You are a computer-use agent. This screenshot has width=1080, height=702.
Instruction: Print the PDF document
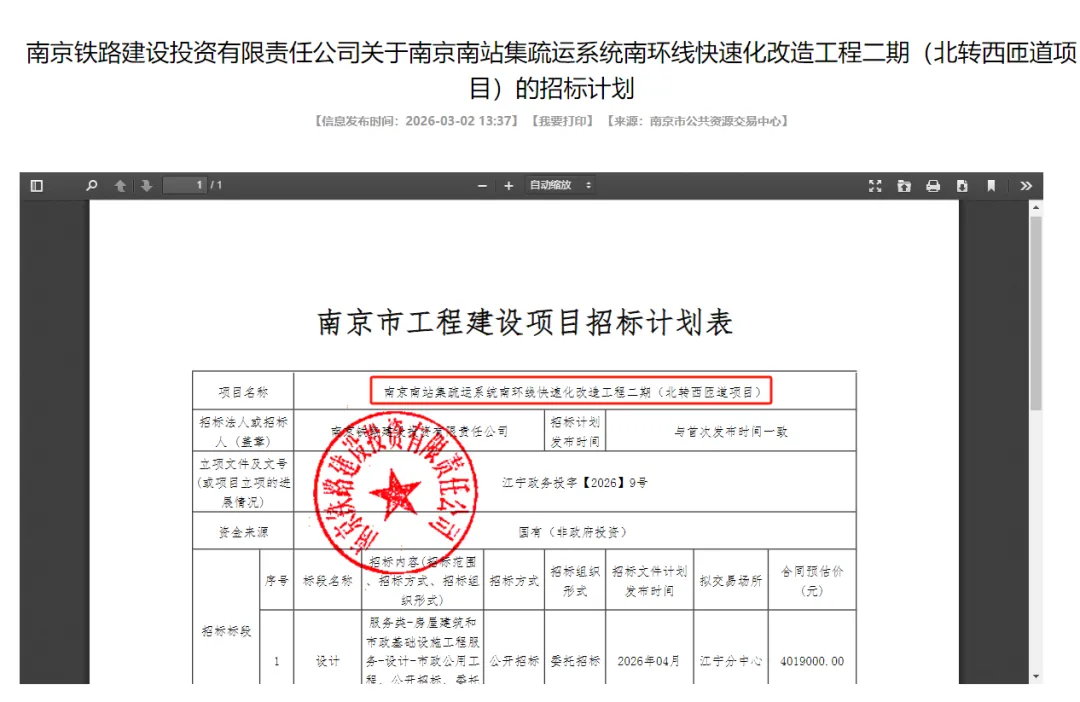pos(933,186)
